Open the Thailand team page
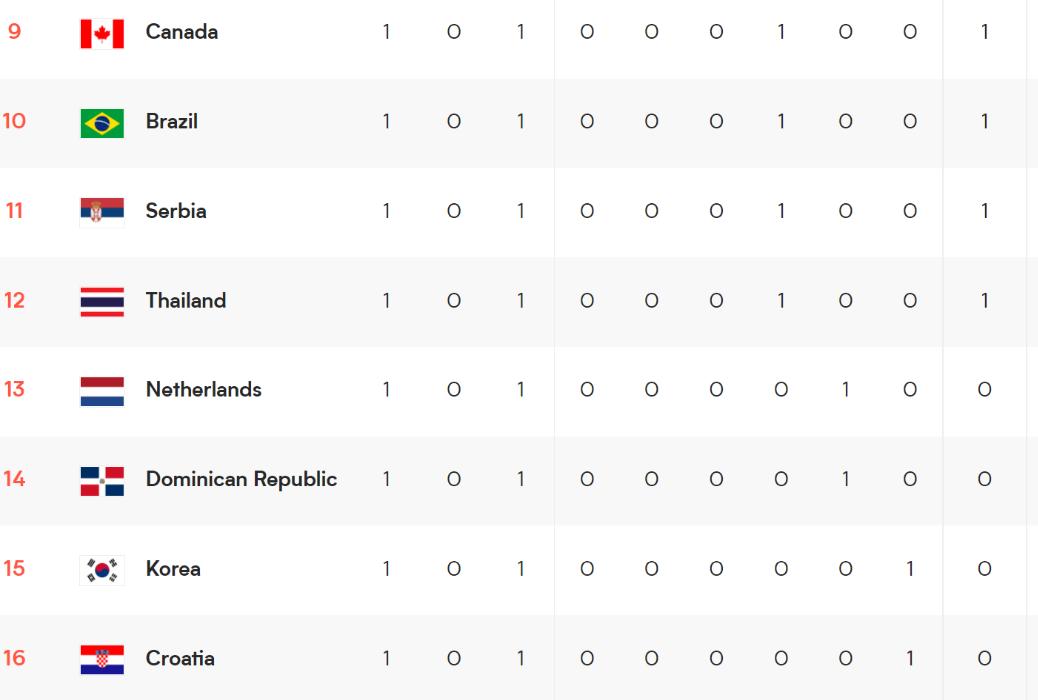The width and height of the screenshot is (1038, 700). pyautogui.click(x=186, y=300)
